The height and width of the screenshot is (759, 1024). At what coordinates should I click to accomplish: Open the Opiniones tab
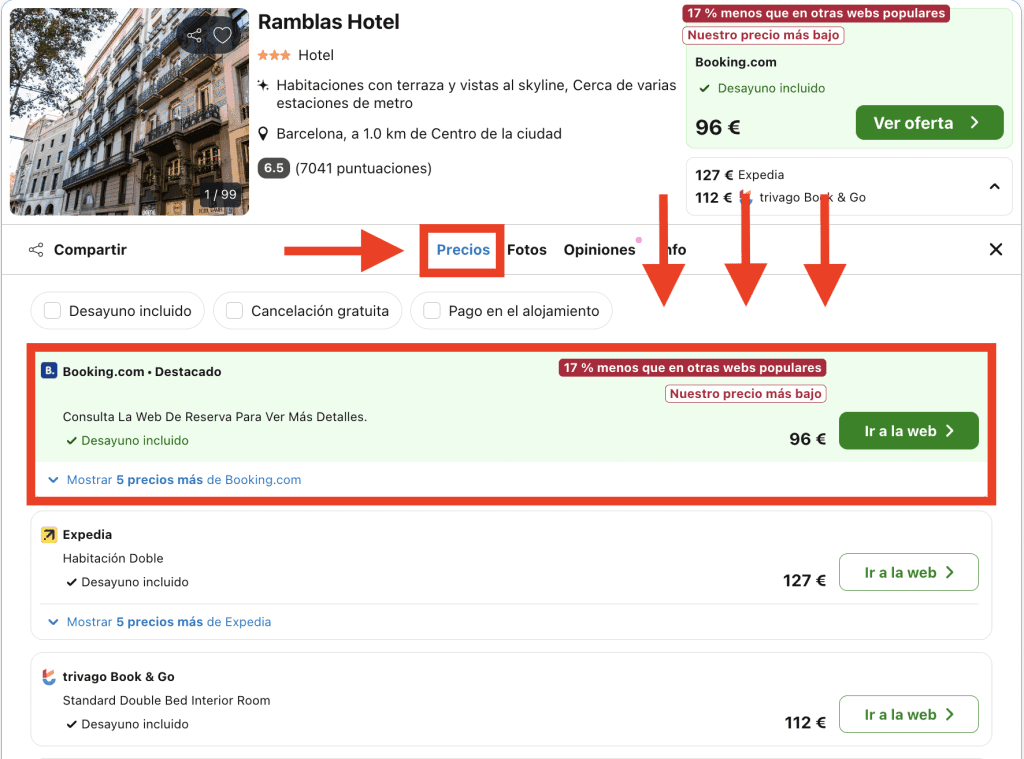pos(599,250)
